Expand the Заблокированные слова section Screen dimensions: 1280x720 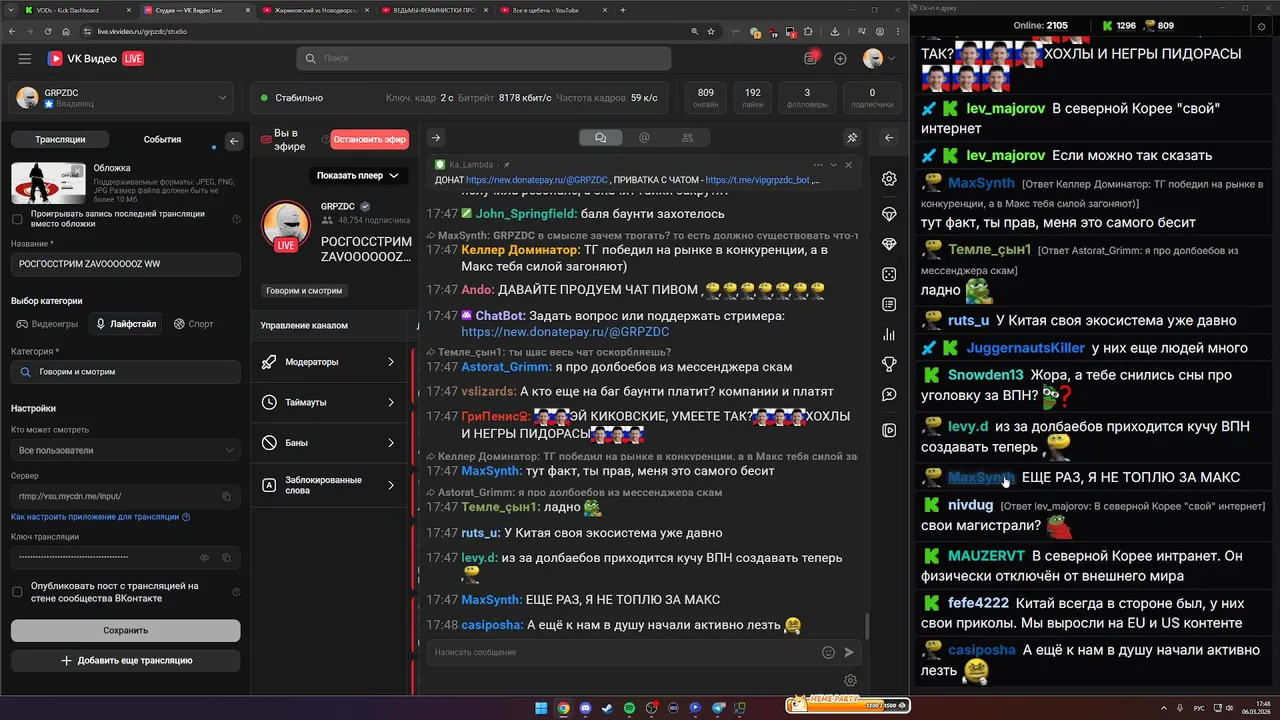pyautogui.click(x=329, y=485)
